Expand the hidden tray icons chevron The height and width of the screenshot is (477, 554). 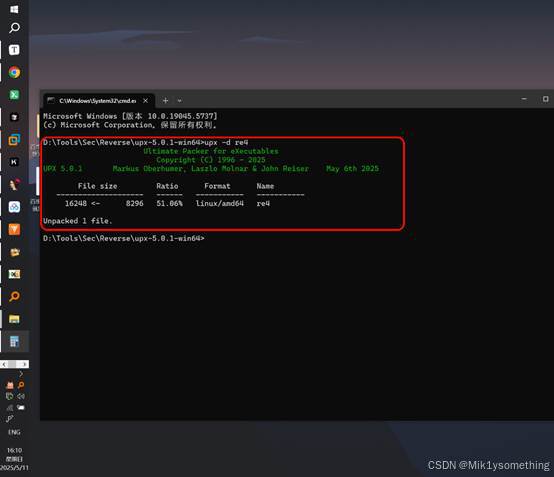(x=21, y=374)
